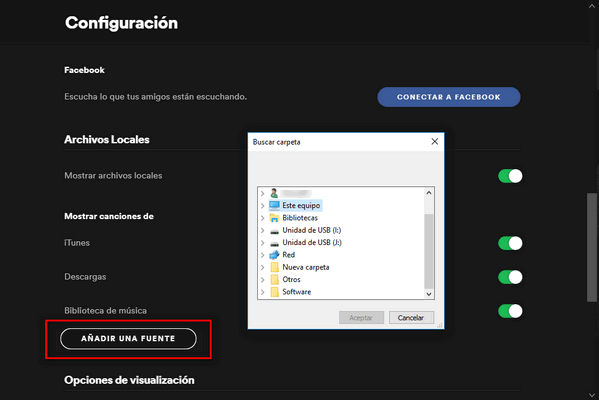The height and width of the screenshot is (400, 599).
Task: Expand the Bibliotecas node
Action: pos(262,218)
